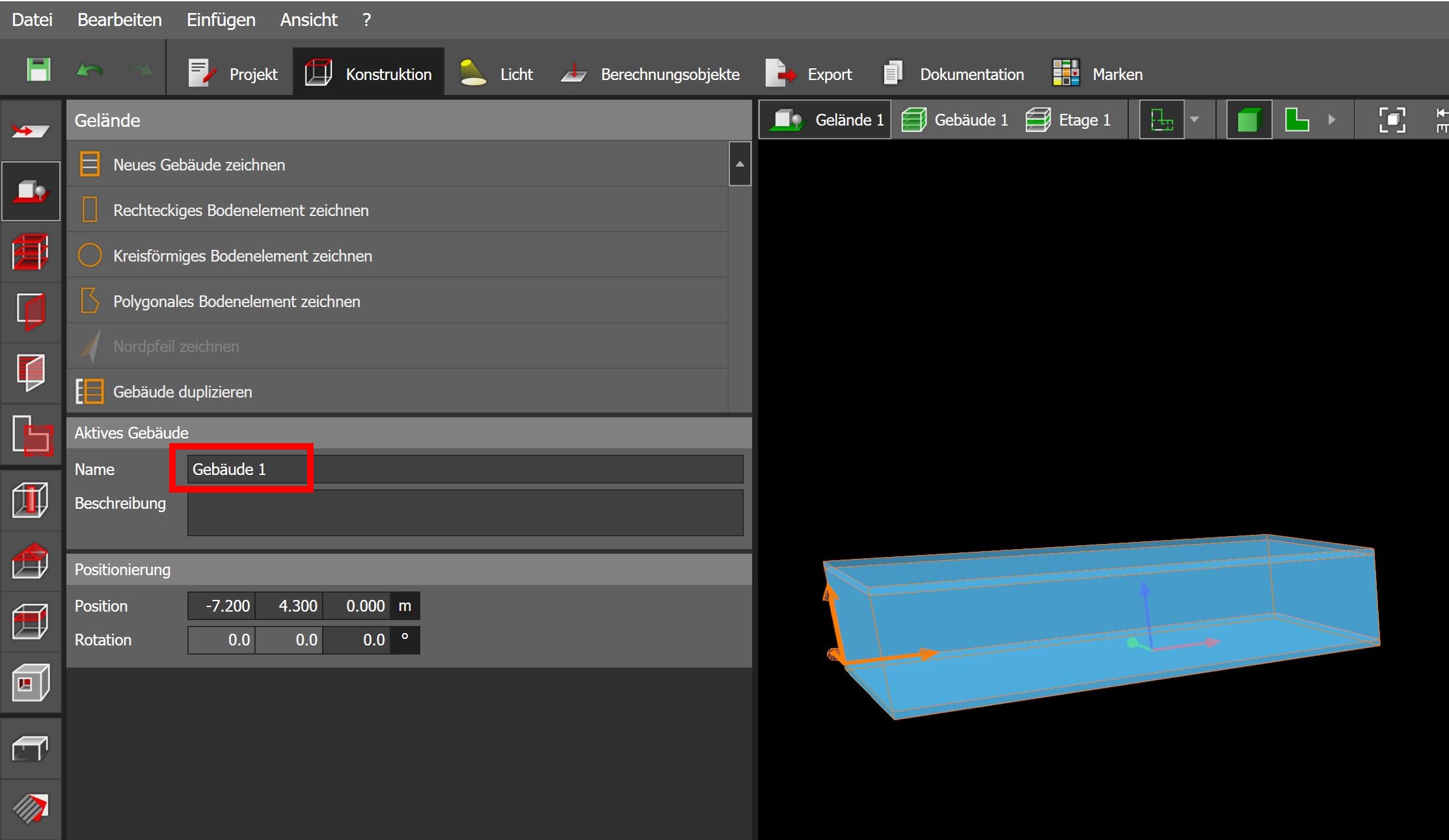Toggle the 3D green cube view
This screenshot has height=840, width=1449.
[1249, 120]
